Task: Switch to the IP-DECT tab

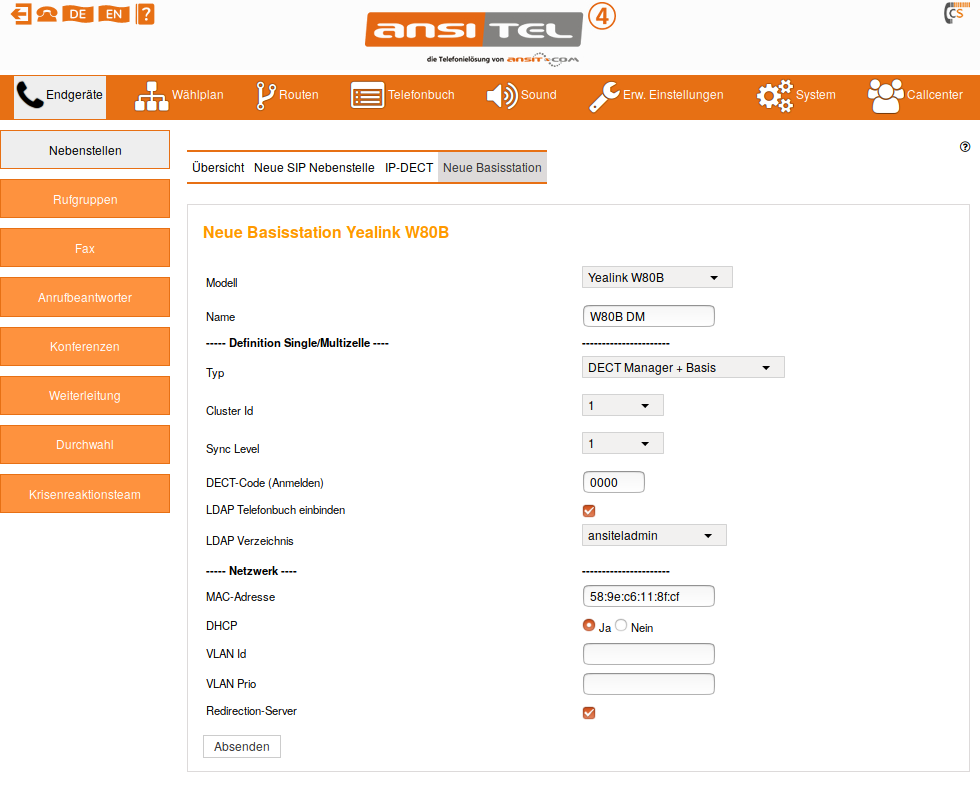Action: point(409,168)
